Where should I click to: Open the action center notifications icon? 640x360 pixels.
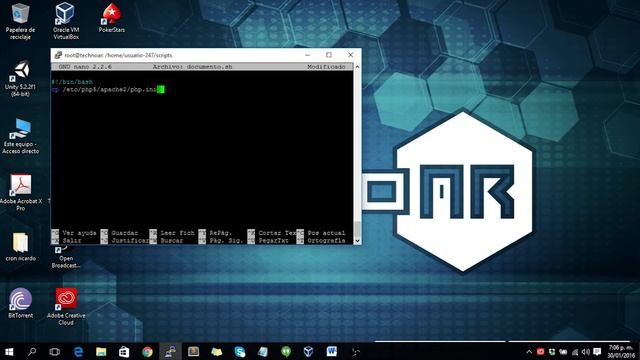pos(597,352)
